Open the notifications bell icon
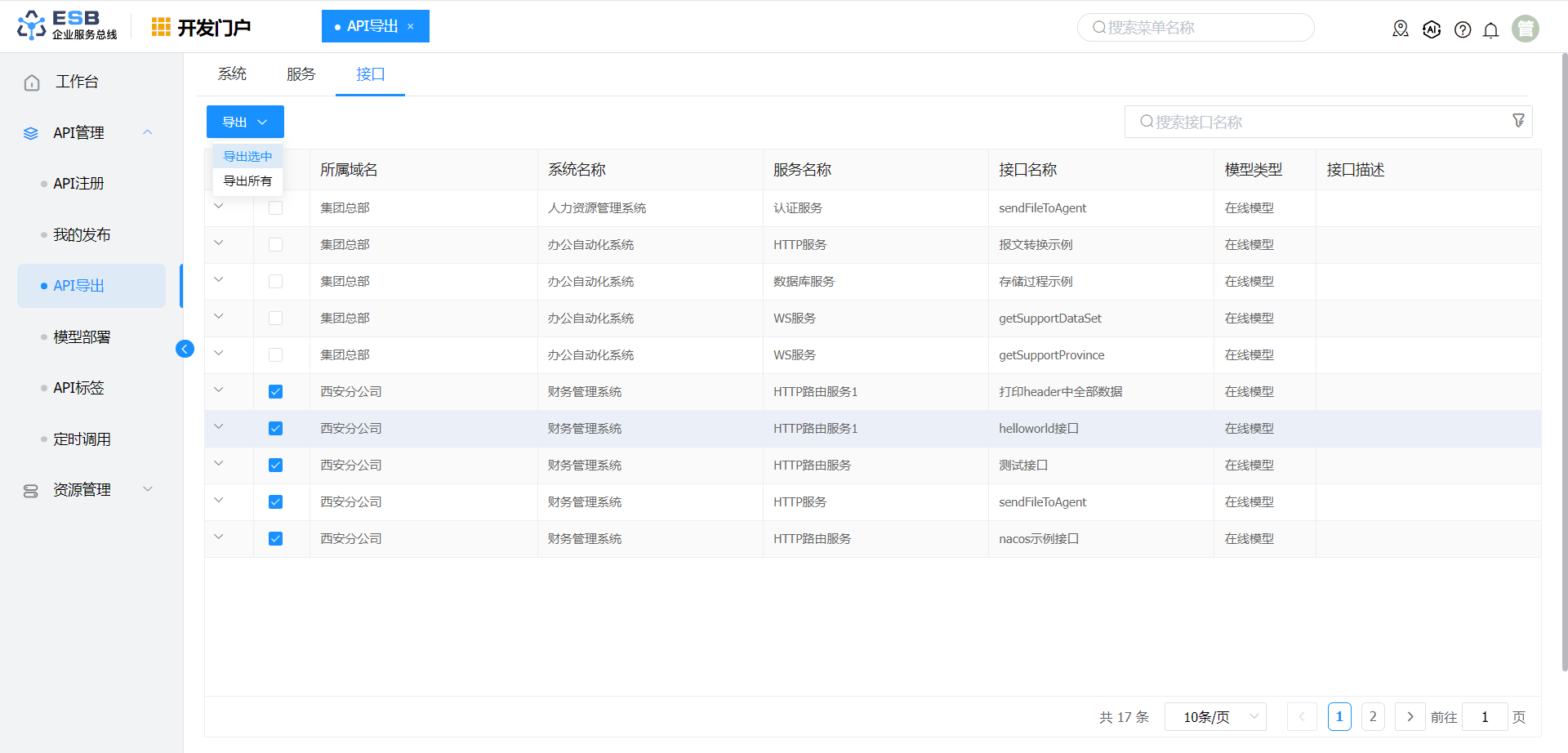Screen dimensions: 1568x753 [x=1491, y=30]
